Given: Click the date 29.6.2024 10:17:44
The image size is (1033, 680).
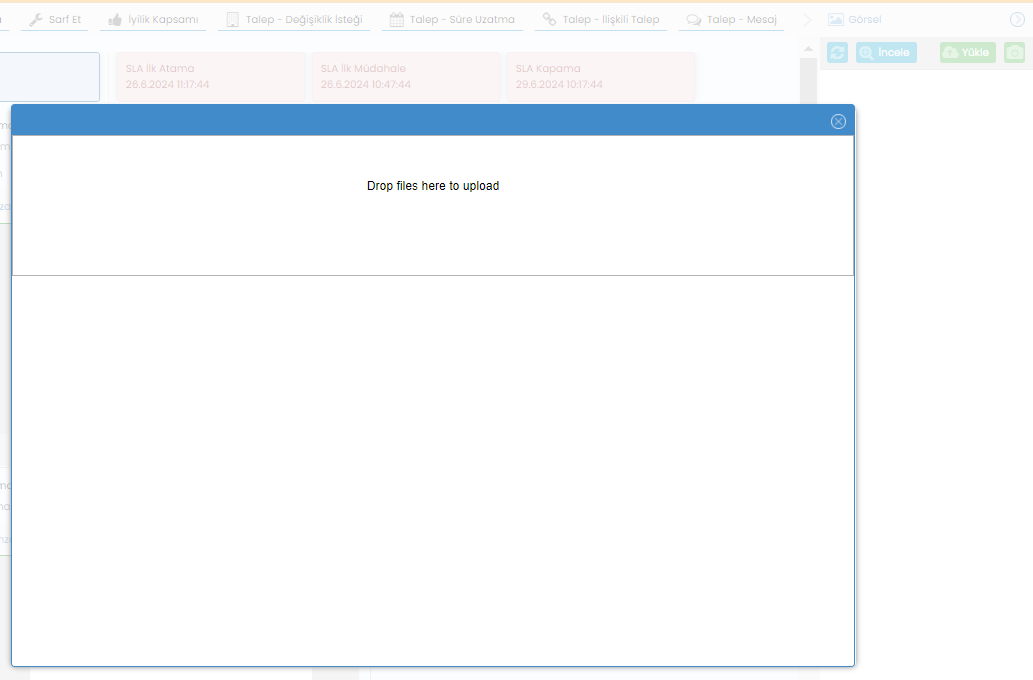Looking at the screenshot, I should click(x=559, y=84).
